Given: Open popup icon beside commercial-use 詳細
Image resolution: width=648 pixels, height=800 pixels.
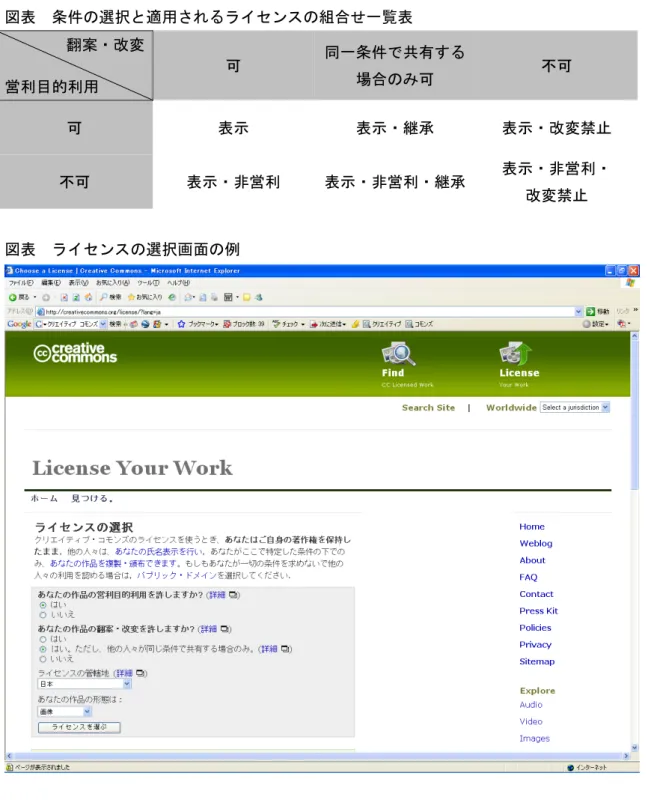Looking at the screenshot, I should 233,595.
